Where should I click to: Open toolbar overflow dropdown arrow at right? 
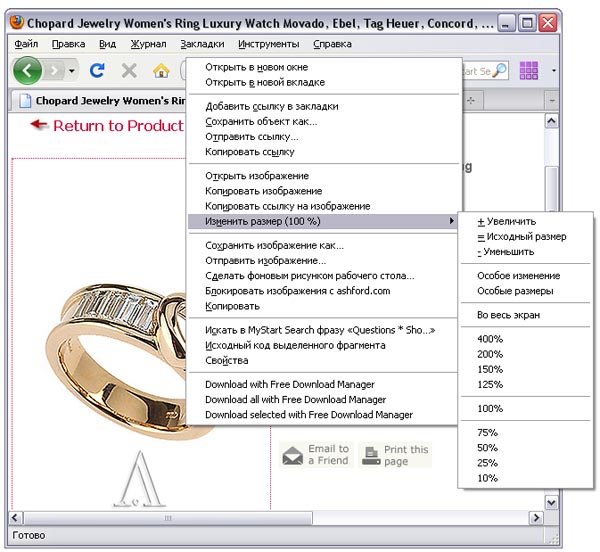[553, 71]
